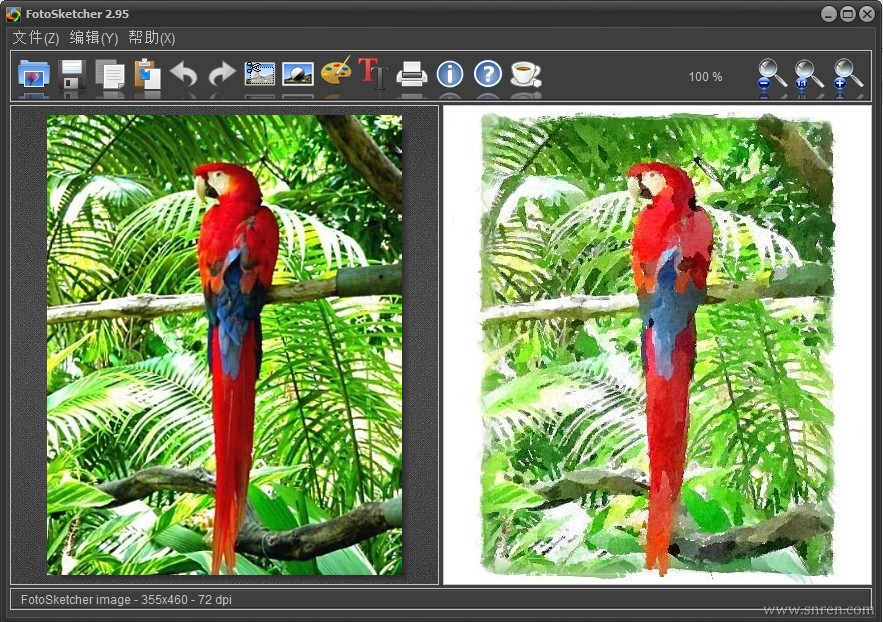Click the original parrot photo on the left
The image size is (883, 622).
pos(225,345)
